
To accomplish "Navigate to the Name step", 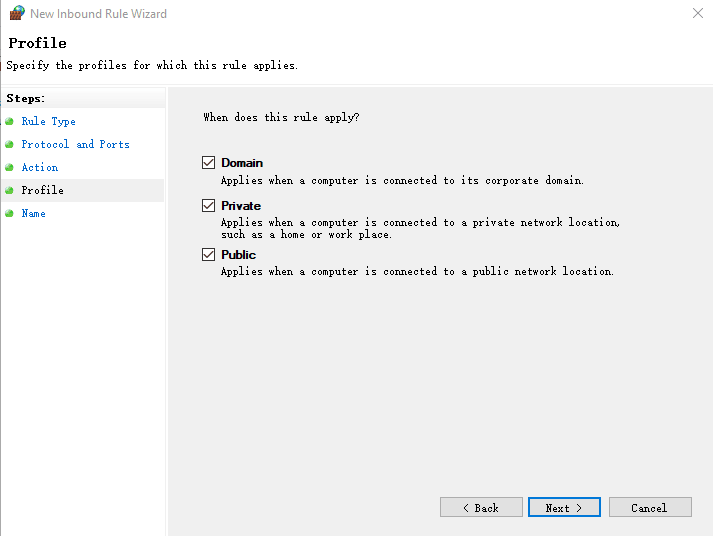I will 33,213.
